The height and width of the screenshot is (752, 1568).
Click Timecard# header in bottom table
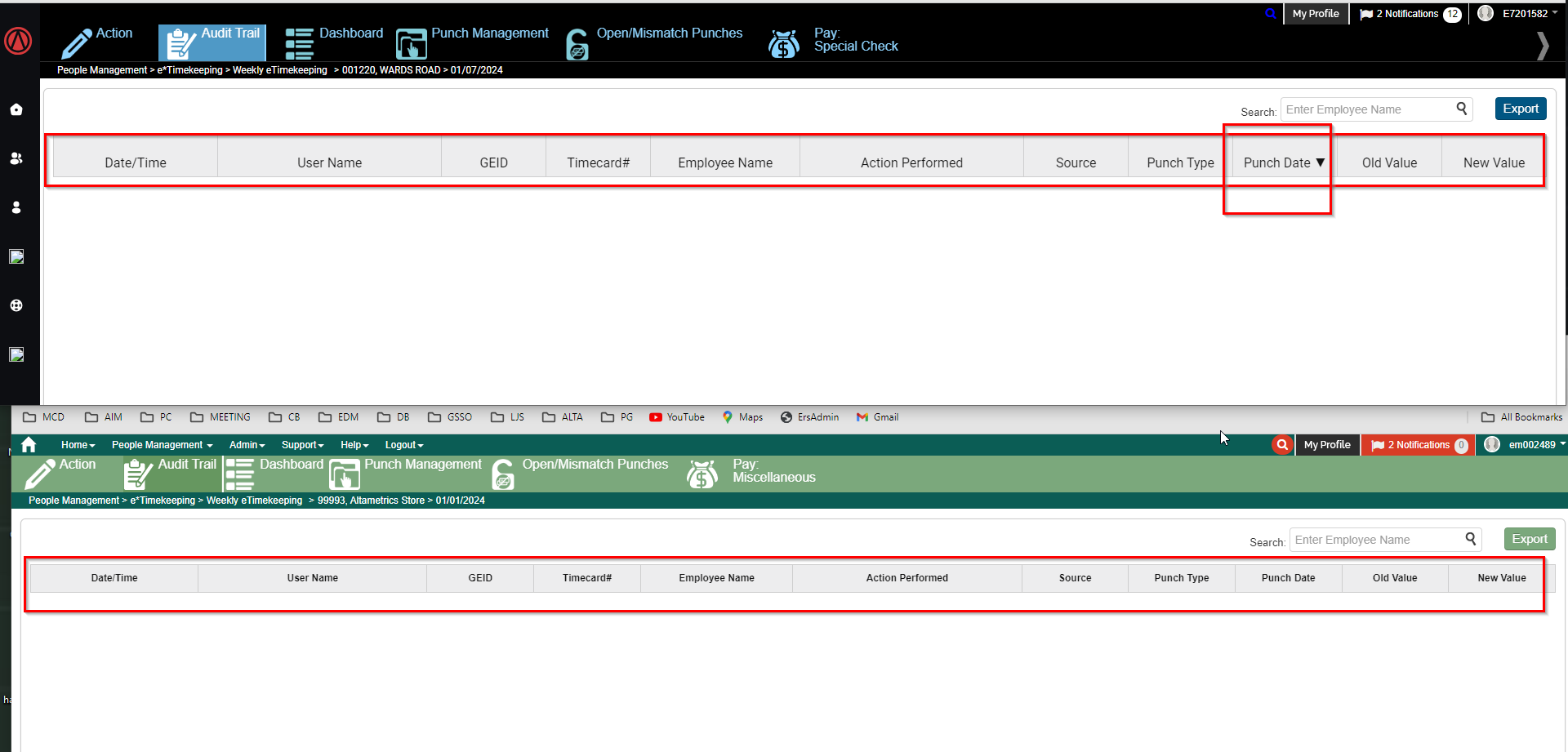pos(587,578)
